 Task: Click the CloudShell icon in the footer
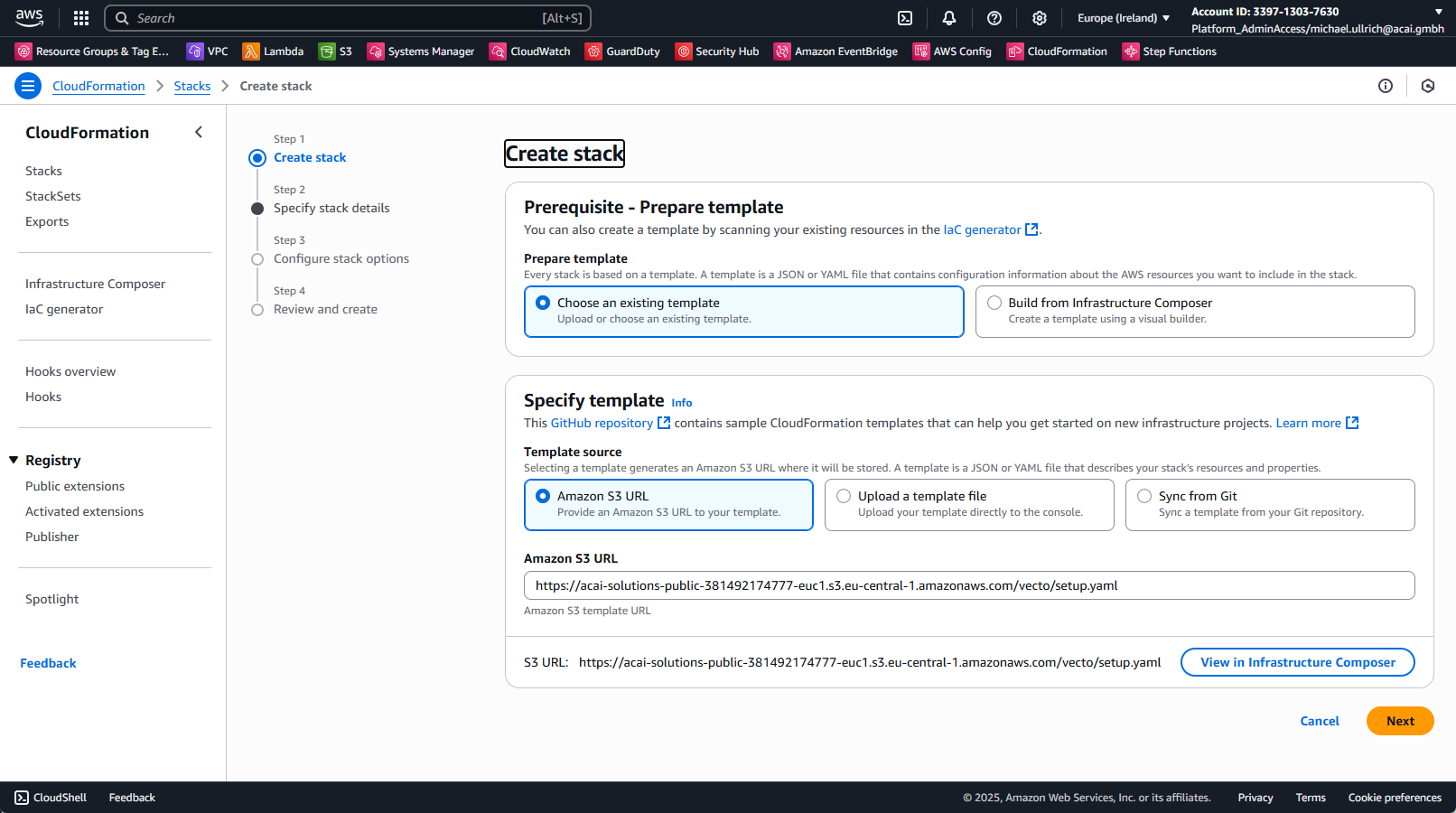(x=22, y=798)
